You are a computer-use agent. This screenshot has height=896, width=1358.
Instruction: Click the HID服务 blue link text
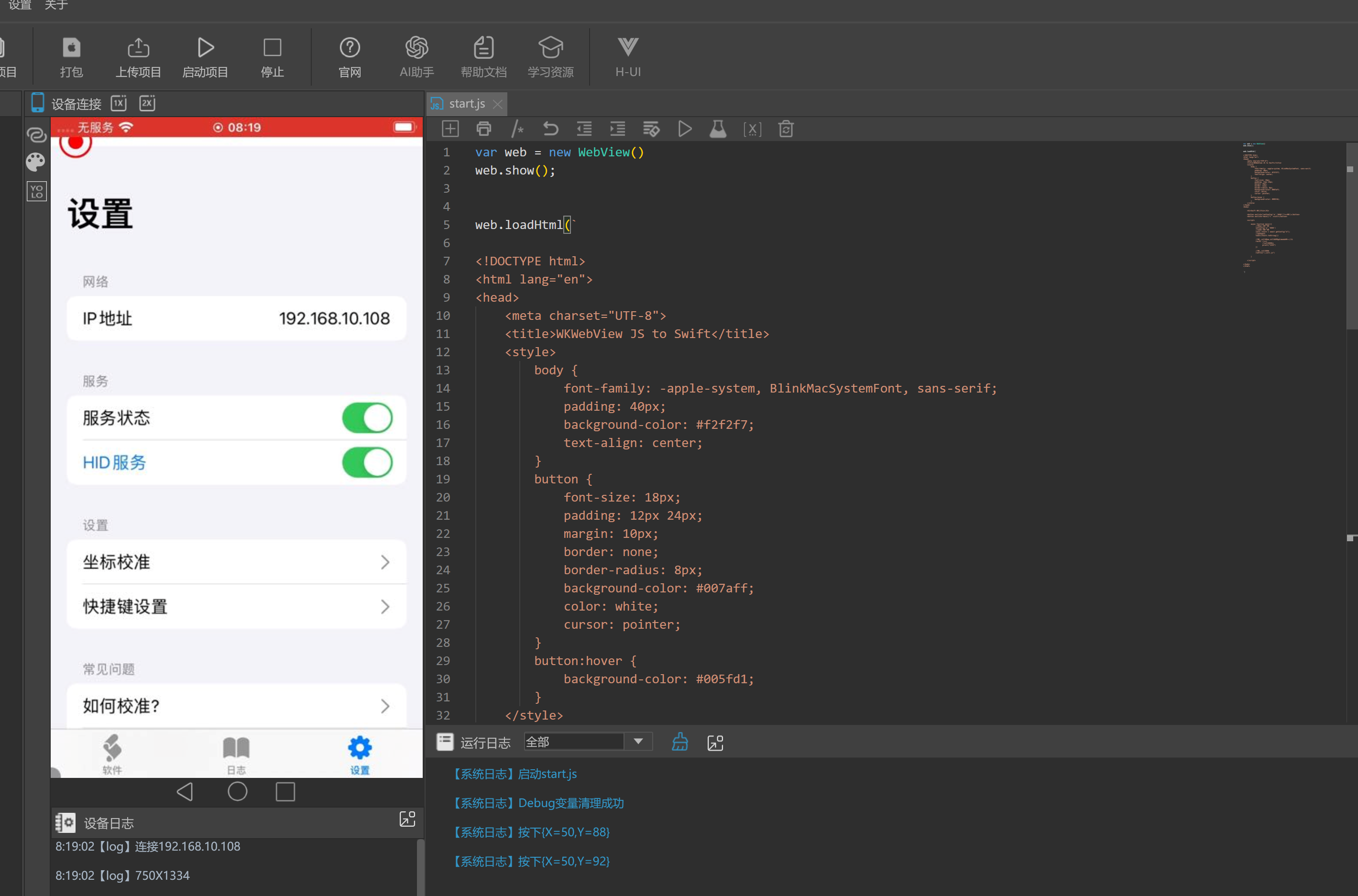point(114,462)
